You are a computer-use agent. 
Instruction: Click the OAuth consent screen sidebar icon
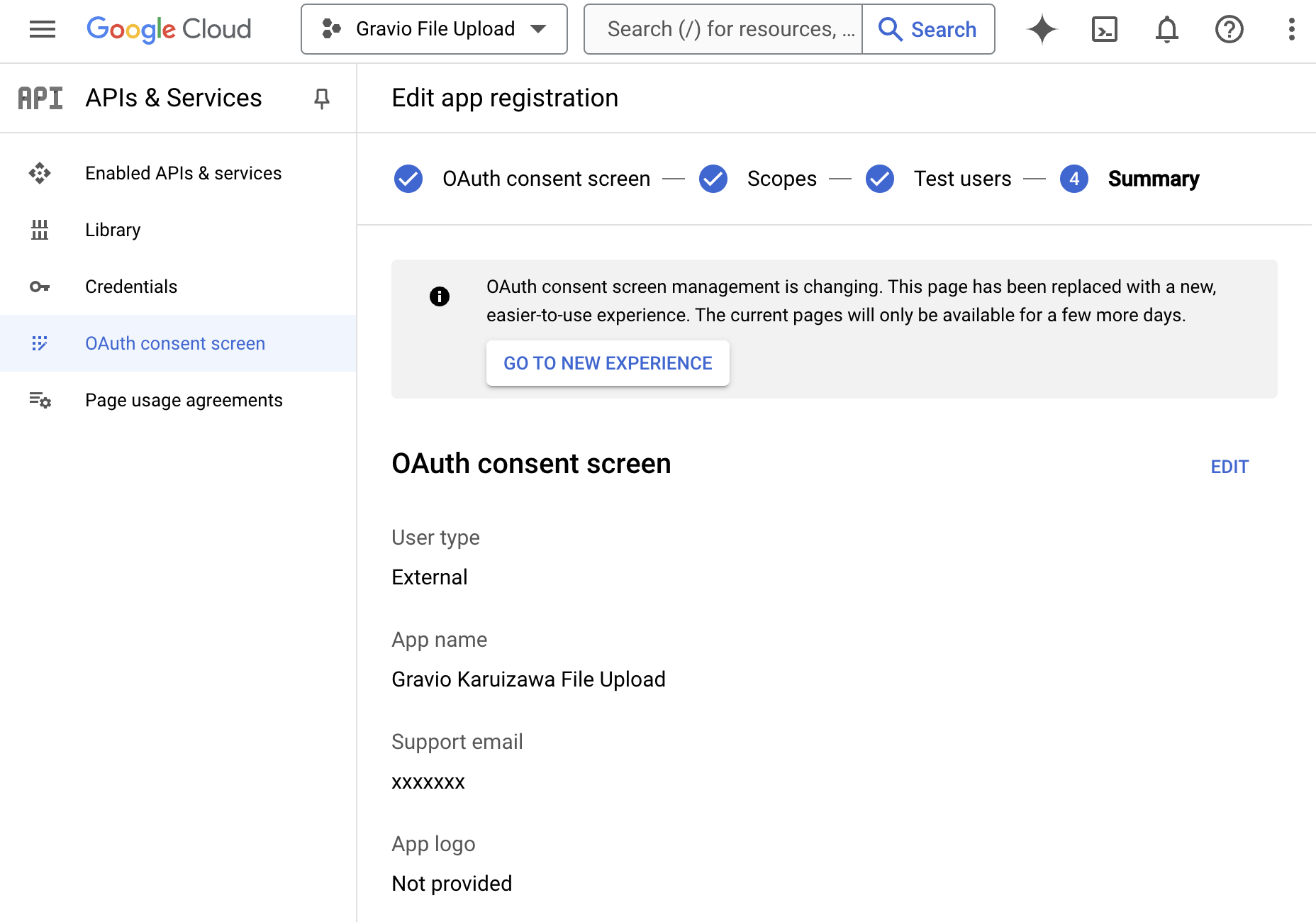40,343
